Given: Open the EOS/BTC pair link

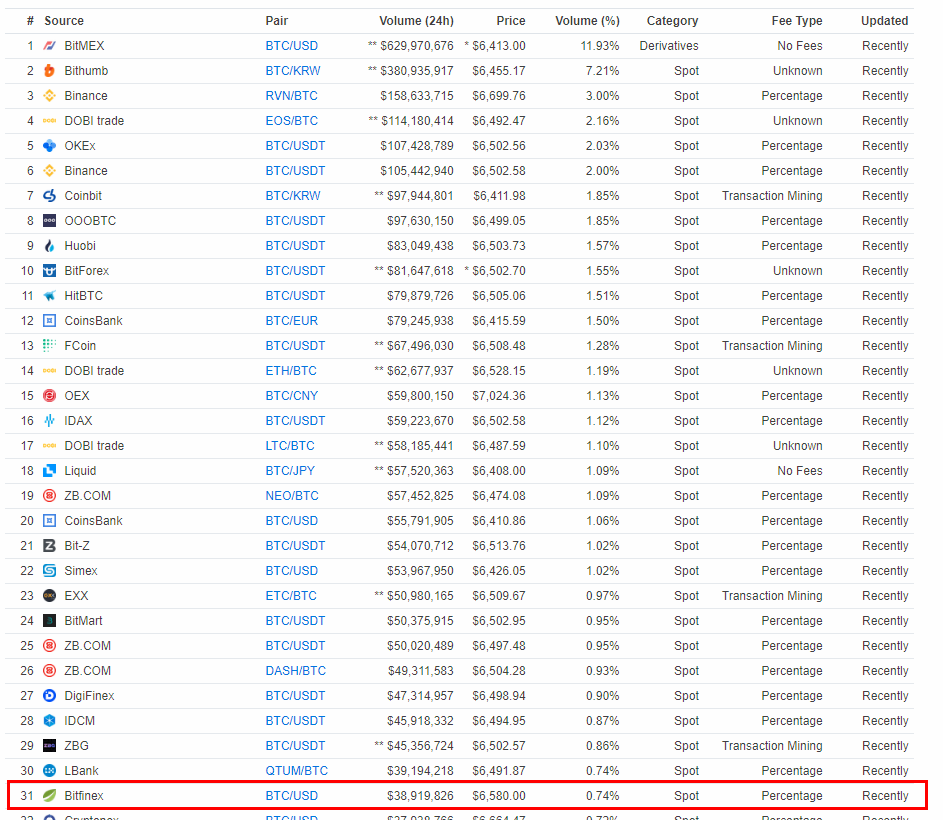Looking at the screenshot, I should tap(291, 121).
